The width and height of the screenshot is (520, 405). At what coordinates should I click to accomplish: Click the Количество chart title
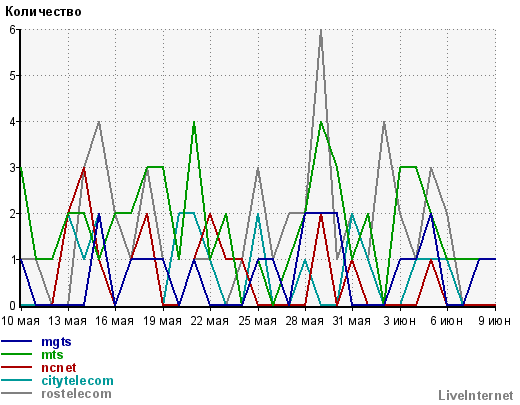43,12
